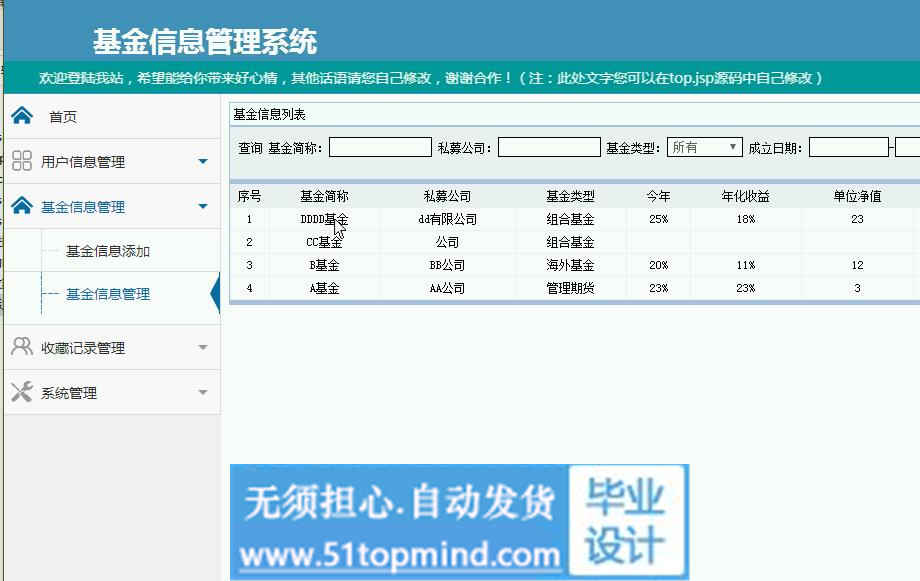Screen dimensions: 920x581
Task: Select 基金信息管理 submenu item
Action: tap(108, 294)
